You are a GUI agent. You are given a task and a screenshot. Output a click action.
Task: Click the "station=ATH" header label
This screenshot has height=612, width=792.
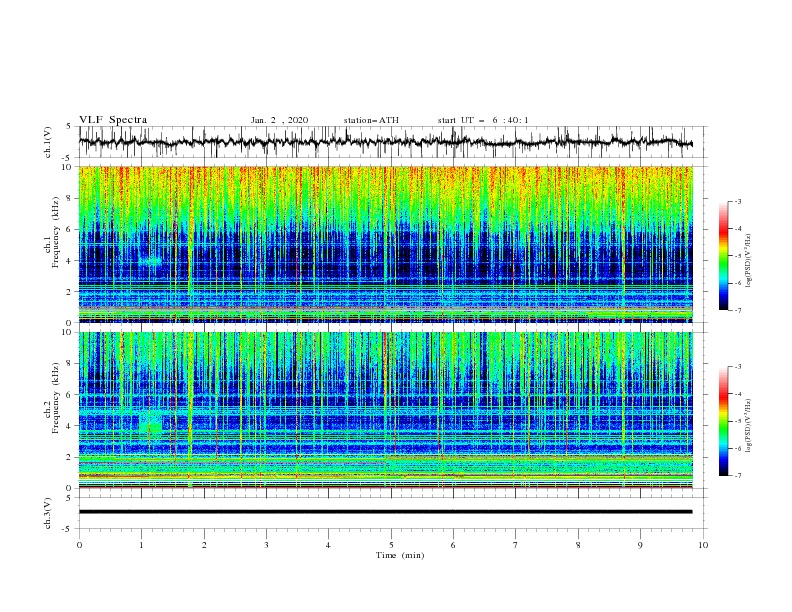[x=371, y=120]
